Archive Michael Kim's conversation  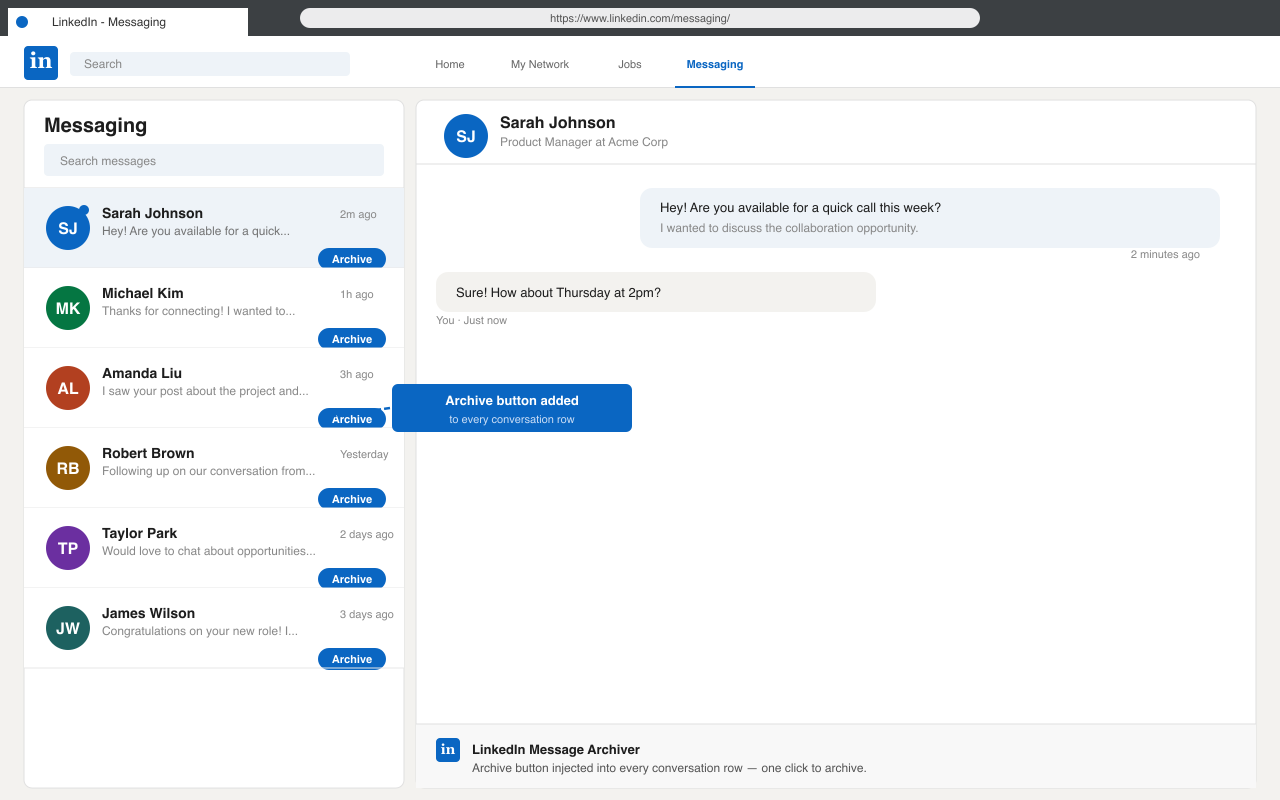click(x=351, y=338)
